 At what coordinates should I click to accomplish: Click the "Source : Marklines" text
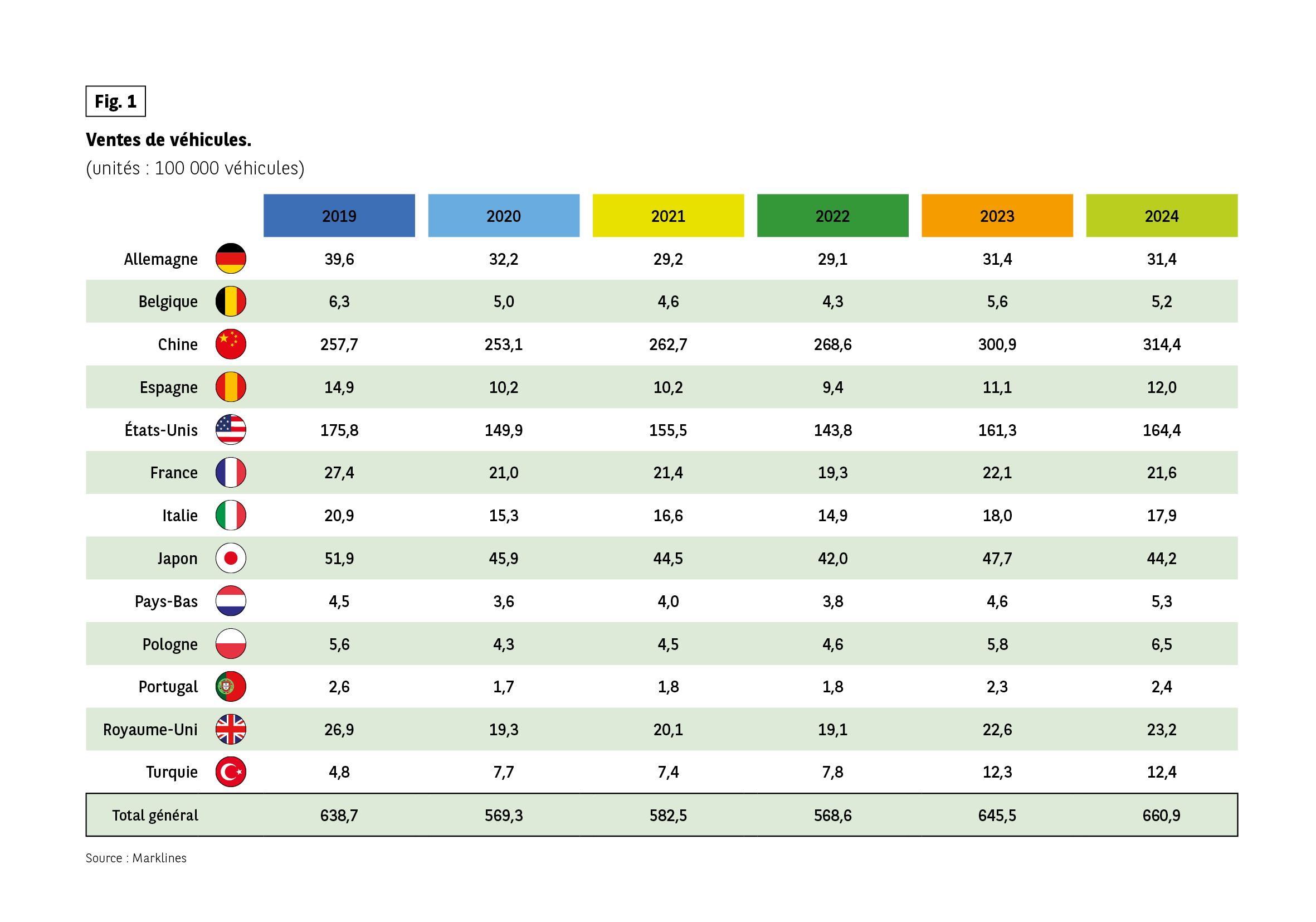[136, 858]
